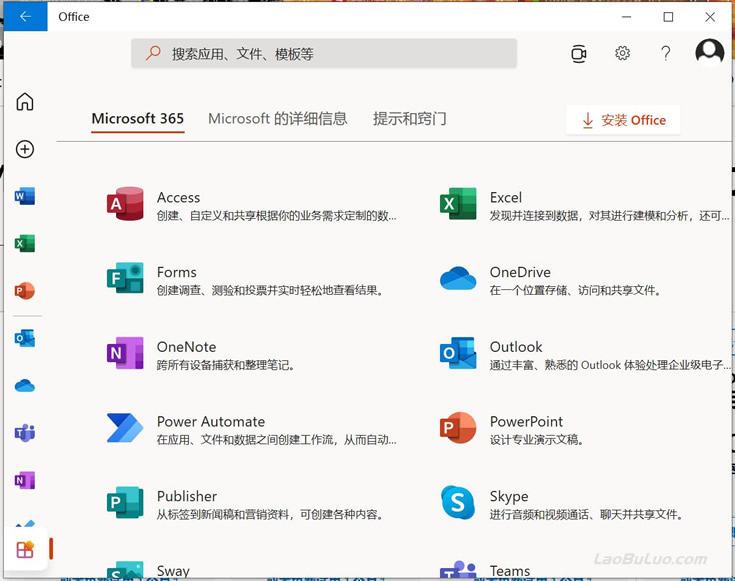The width and height of the screenshot is (735, 581).
Task: Click the OneDrive cloud icon in the list
Action: [x=458, y=278]
